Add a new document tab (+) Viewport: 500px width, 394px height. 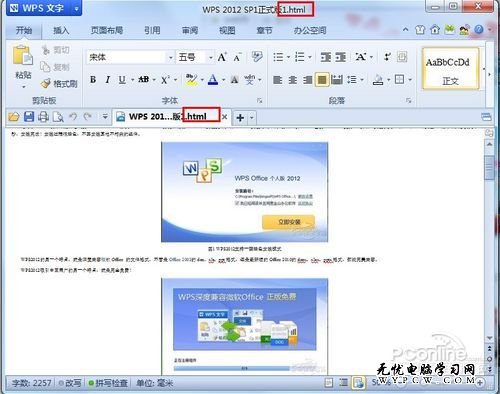240,117
